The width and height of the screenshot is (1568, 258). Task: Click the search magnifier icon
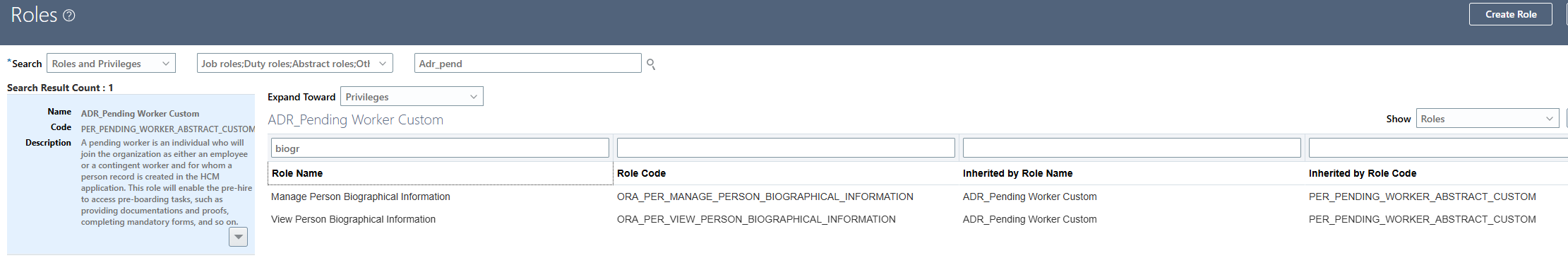(651, 64)
